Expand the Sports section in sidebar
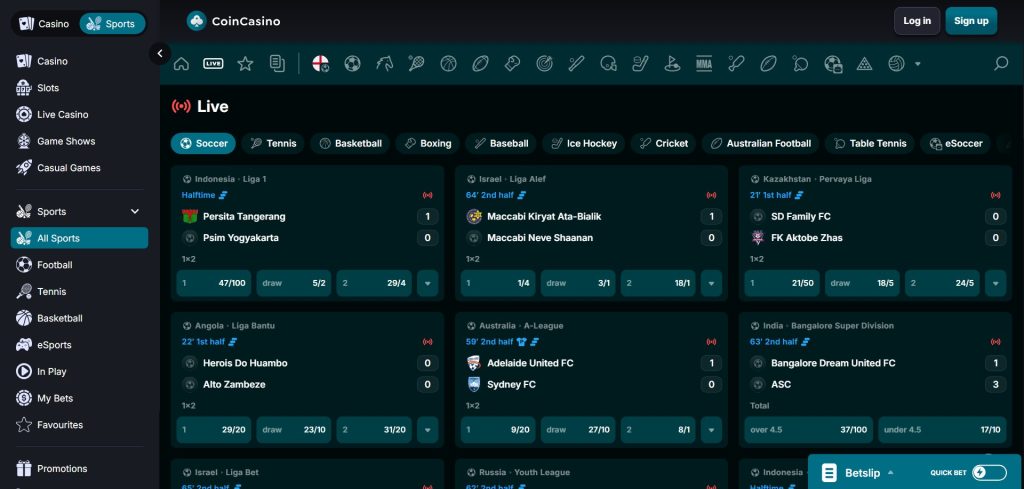 (135, 212)
